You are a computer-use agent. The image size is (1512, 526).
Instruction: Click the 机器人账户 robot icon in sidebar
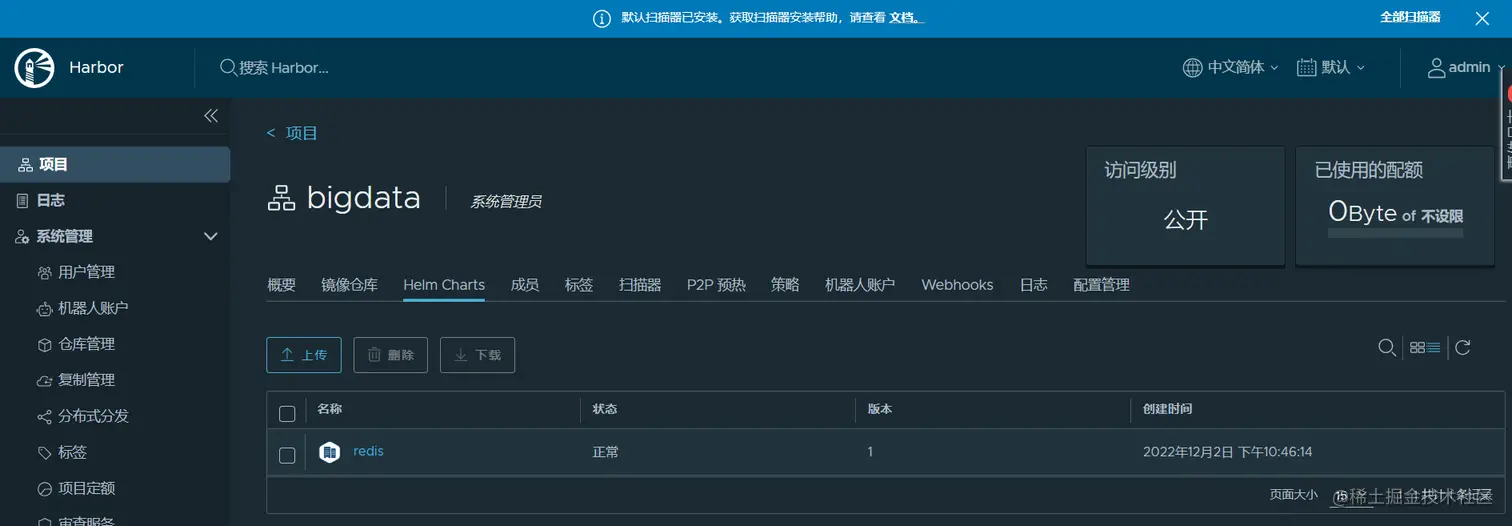click(44, 308)
